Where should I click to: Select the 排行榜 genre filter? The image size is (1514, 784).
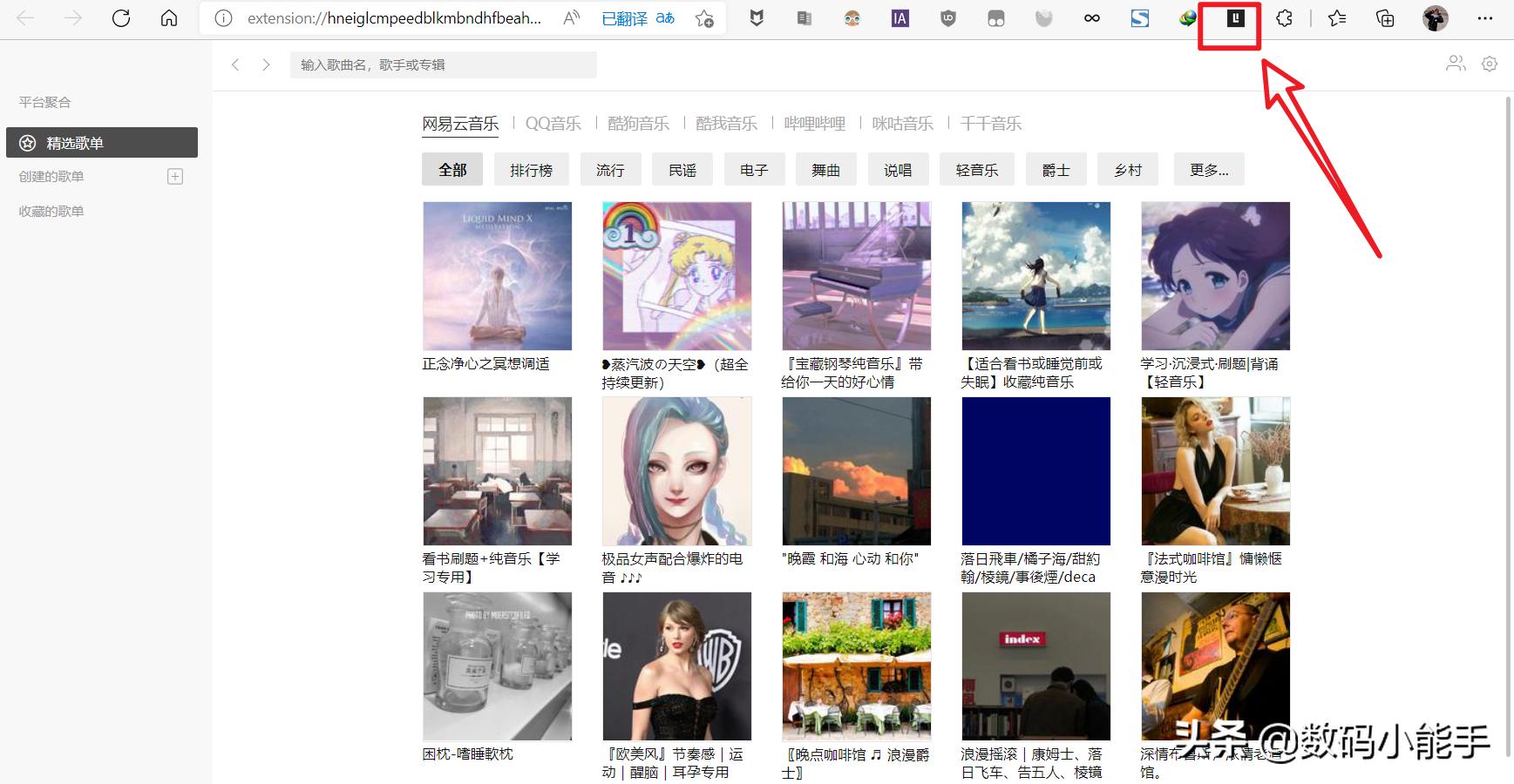tap(532, 169)
